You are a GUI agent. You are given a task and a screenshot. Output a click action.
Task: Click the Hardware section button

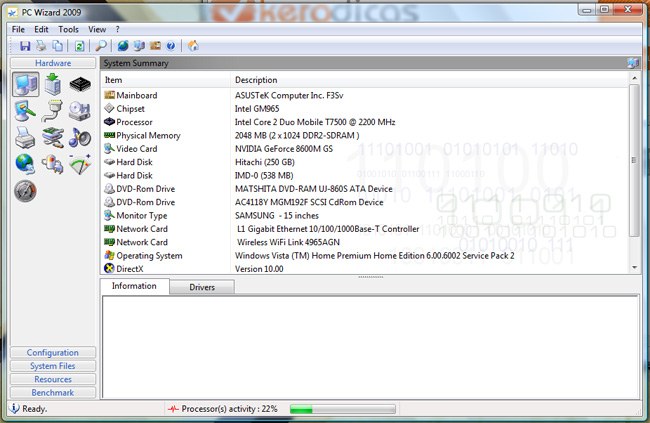(x=53, y=63)
